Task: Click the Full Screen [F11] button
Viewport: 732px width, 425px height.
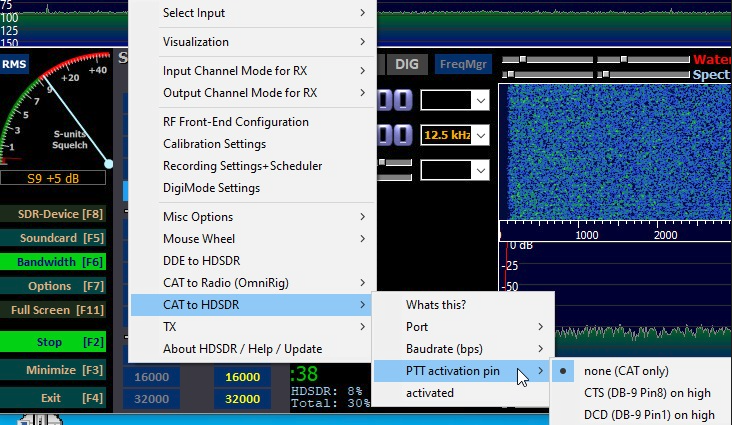Action: point(53,310)
